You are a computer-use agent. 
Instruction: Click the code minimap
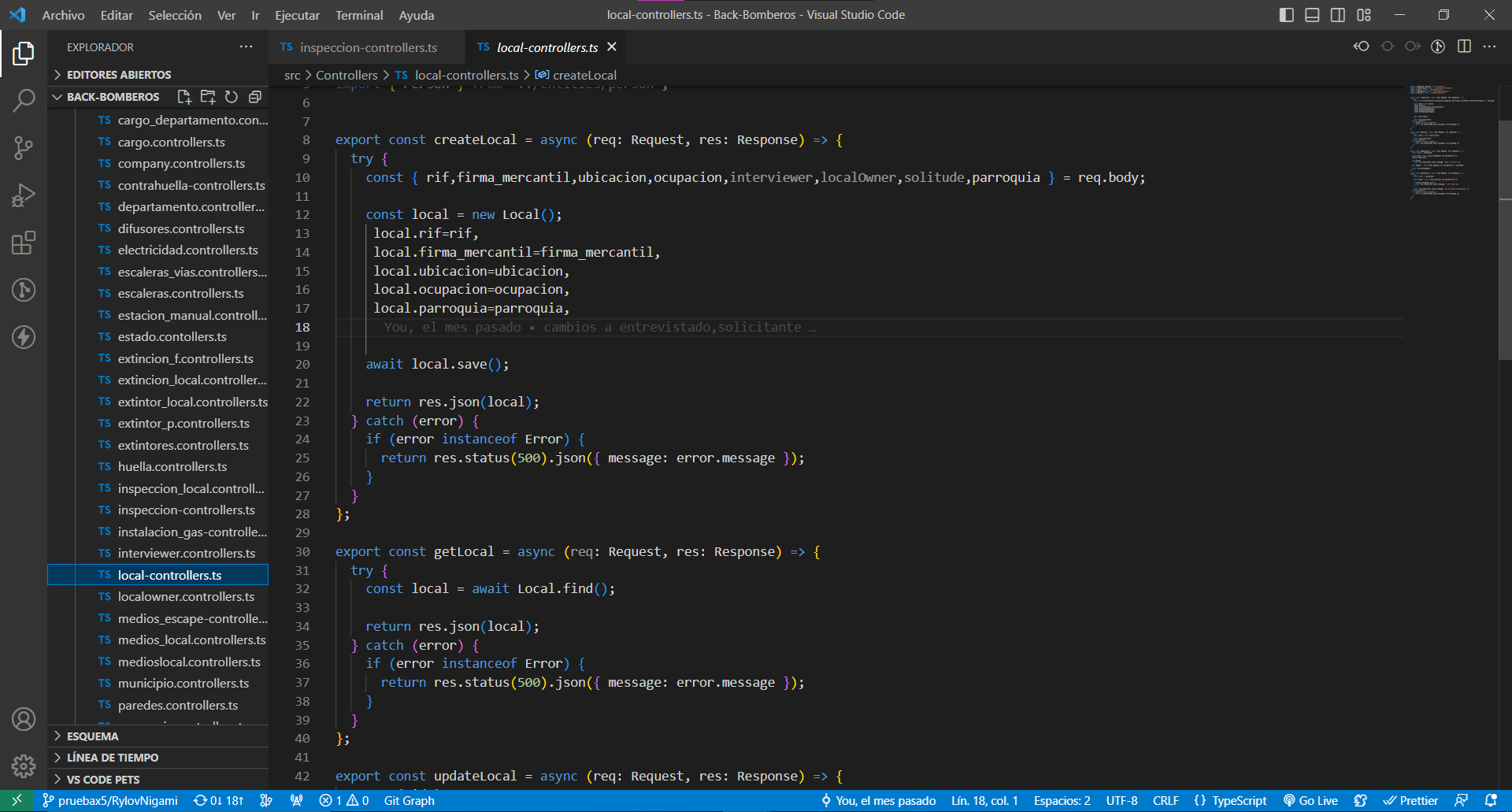(x=1453, y=142)
